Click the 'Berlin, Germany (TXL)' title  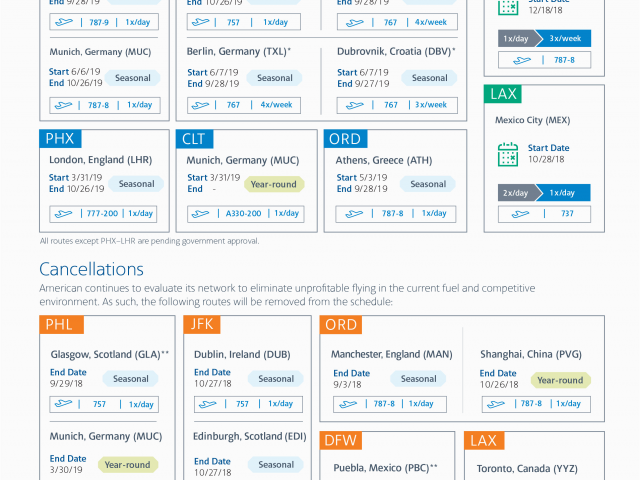pos(237,51)
